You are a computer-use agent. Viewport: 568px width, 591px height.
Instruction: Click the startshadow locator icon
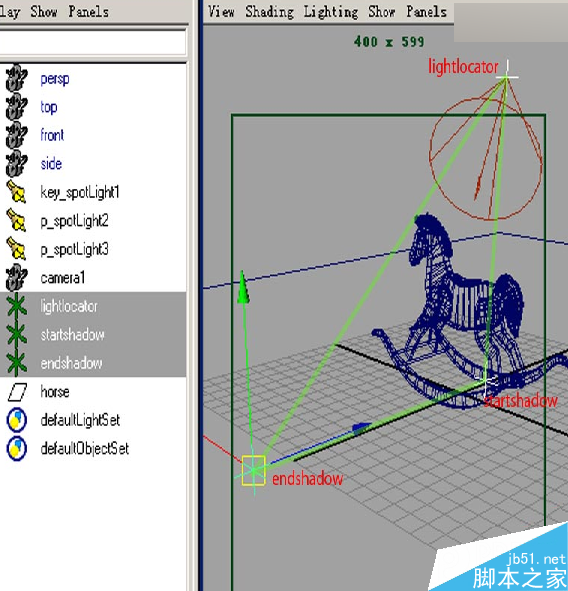[16, 335]
